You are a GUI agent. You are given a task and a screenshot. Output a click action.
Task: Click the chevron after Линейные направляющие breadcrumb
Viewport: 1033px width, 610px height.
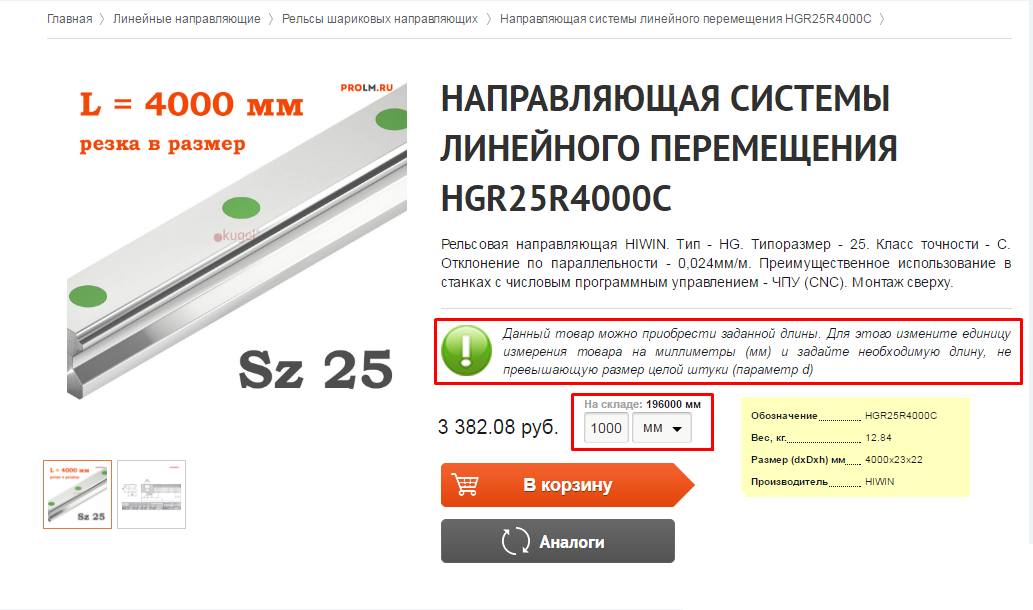tap(271, 19)
